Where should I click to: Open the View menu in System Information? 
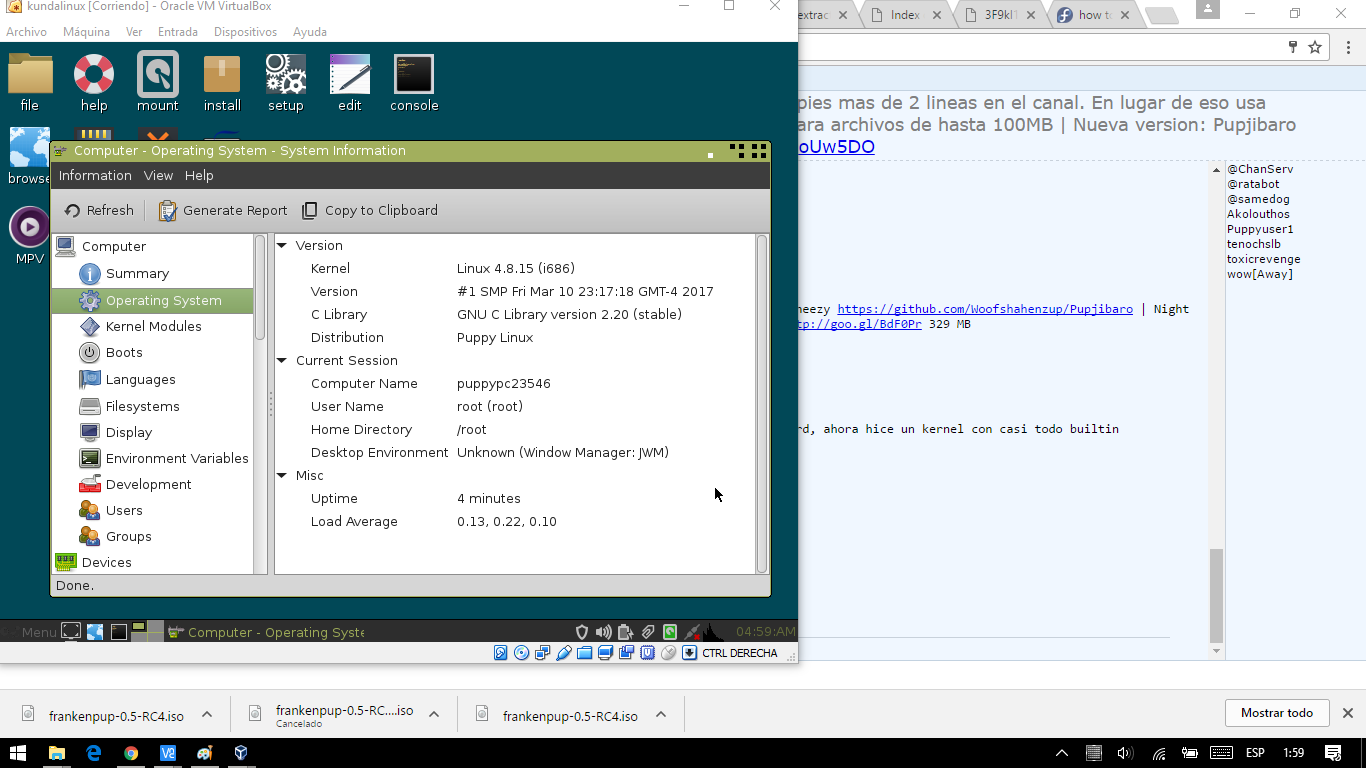tap(158, 175)
